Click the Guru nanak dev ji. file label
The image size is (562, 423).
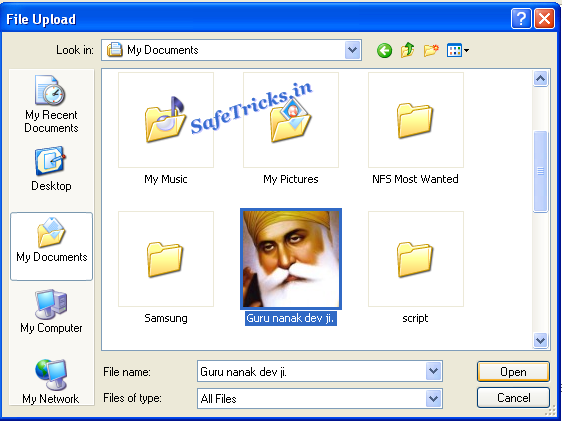point(291,318)
